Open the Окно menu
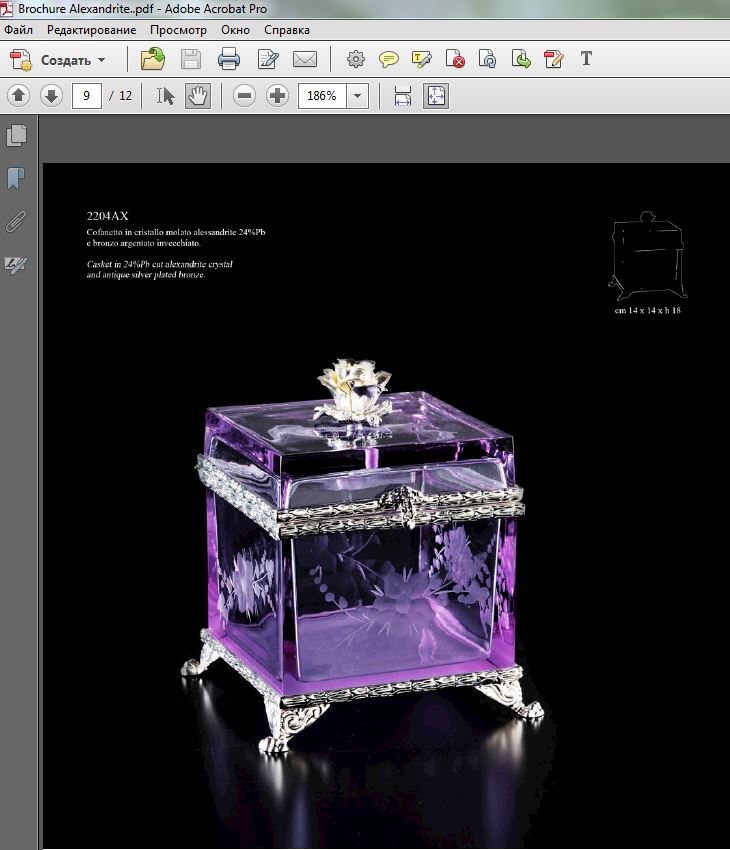This screenshot has height=850, width=730. [235, 30]
